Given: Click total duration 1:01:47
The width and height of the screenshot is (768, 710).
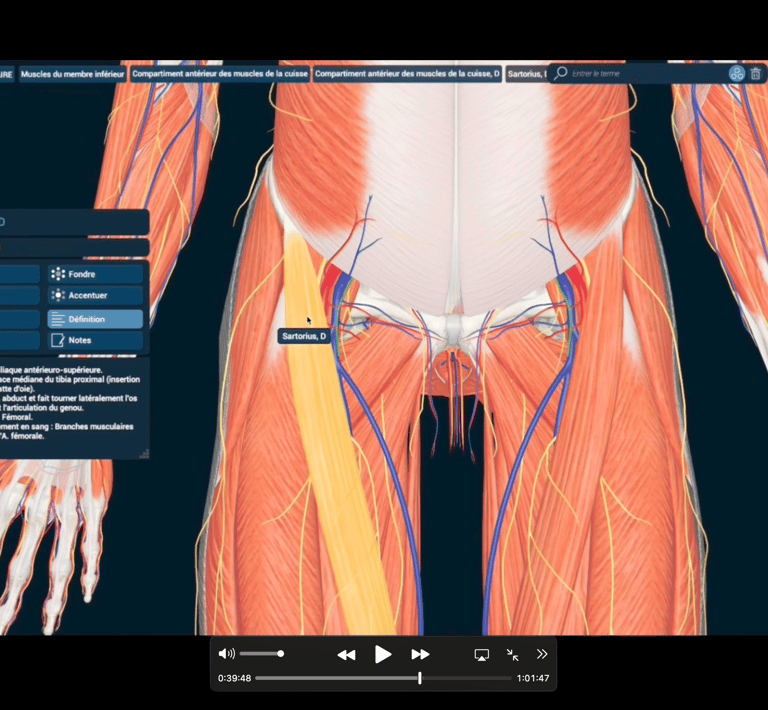Looking at the screenshot, I should pos(533,678).
